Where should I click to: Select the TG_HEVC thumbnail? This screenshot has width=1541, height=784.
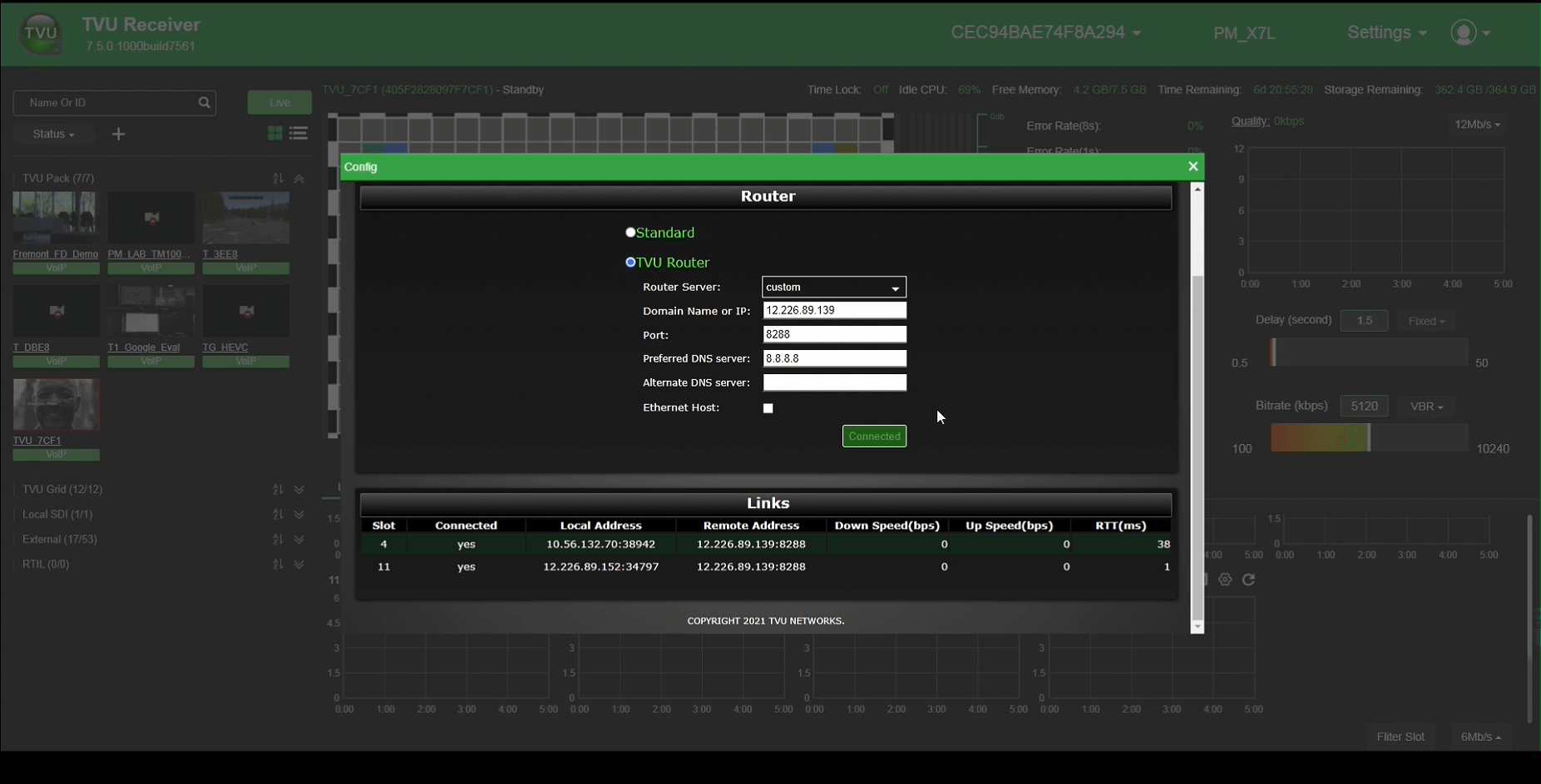tap(245, 311)
